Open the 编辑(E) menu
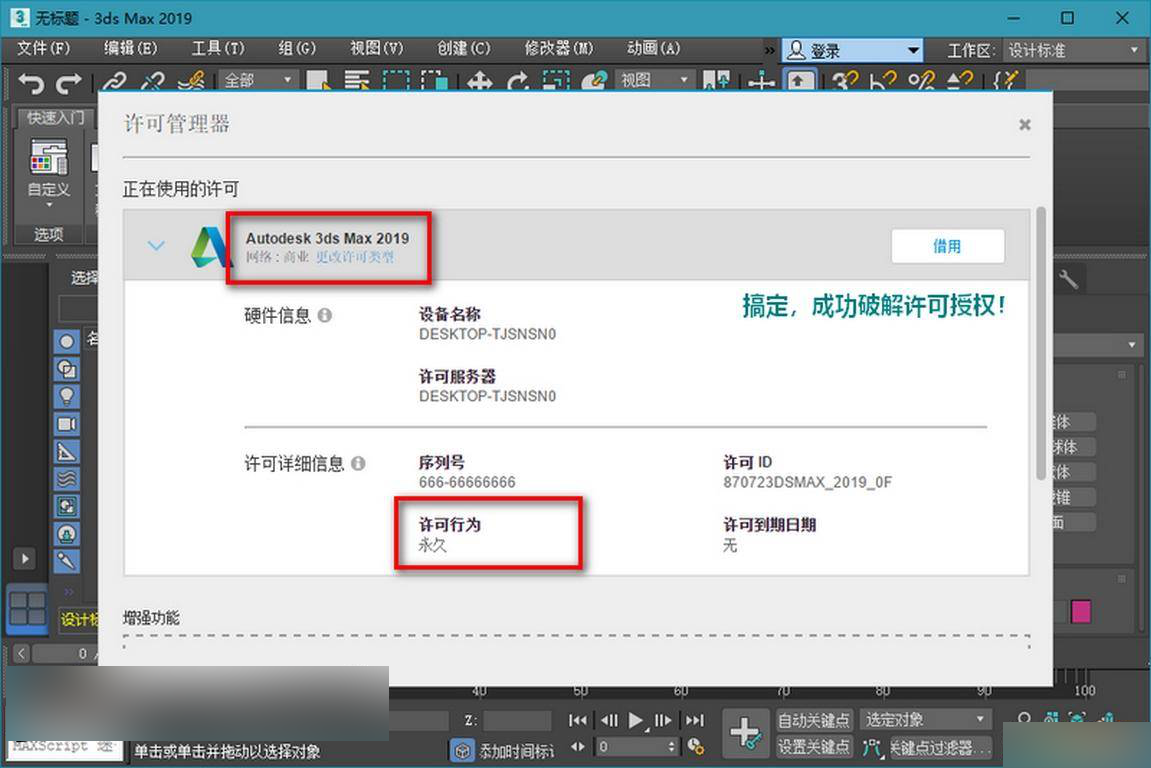 click(131, 48)
